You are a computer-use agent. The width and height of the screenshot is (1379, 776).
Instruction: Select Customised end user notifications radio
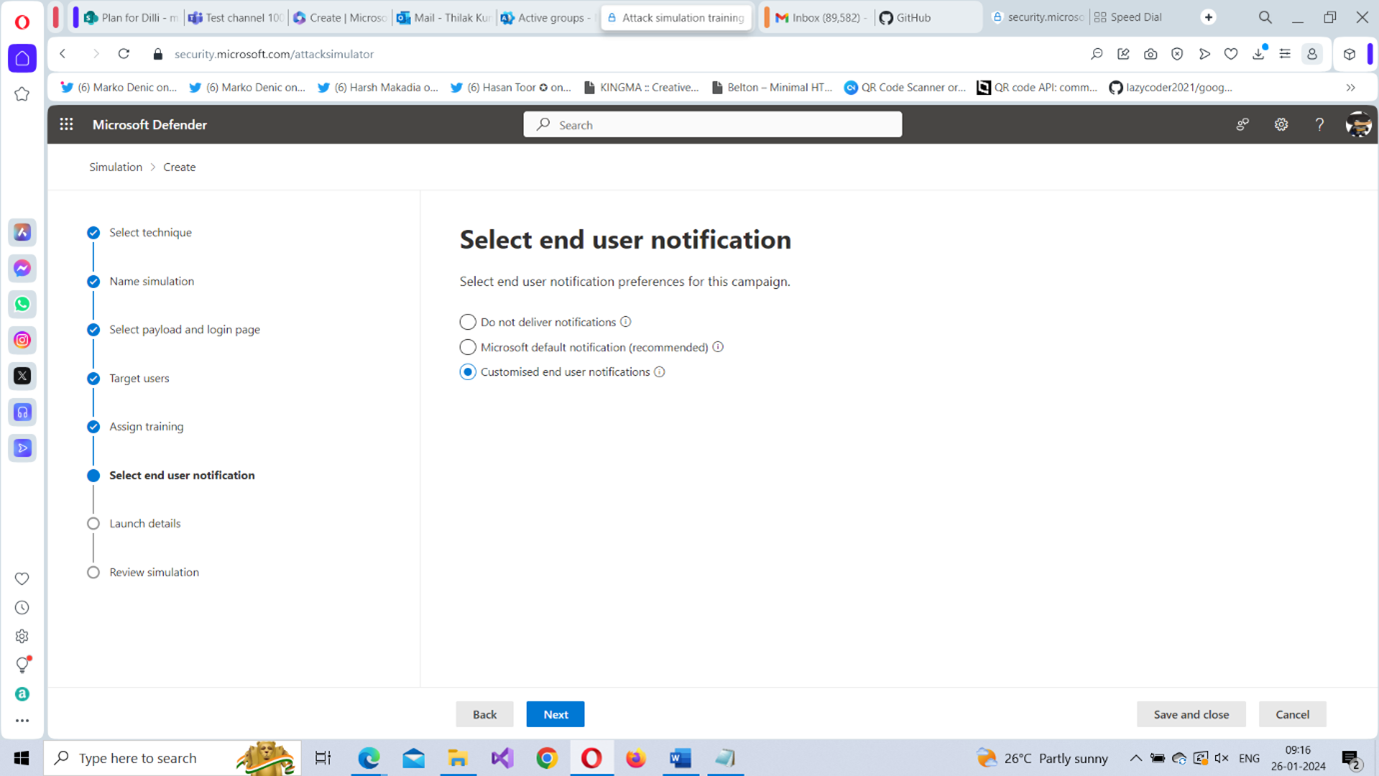click(x=468, y=372)
